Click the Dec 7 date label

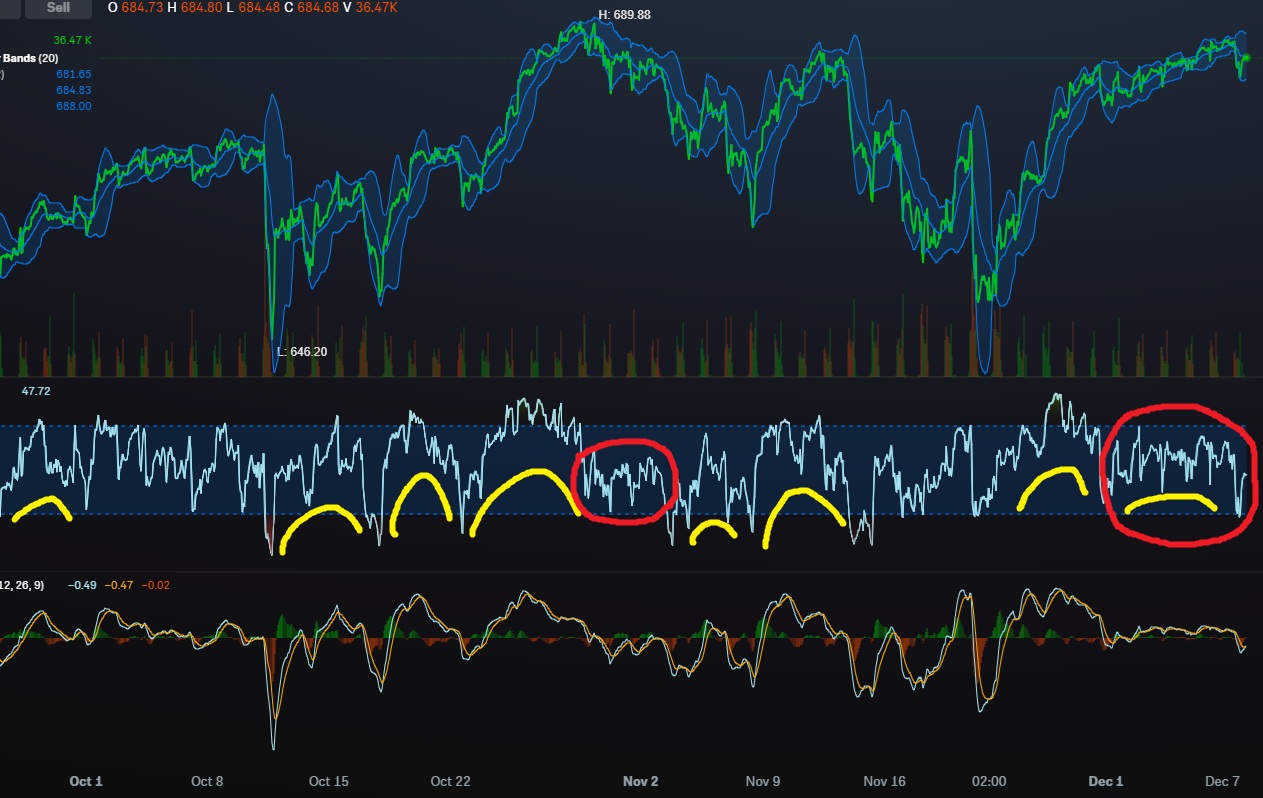[1222, 781]
